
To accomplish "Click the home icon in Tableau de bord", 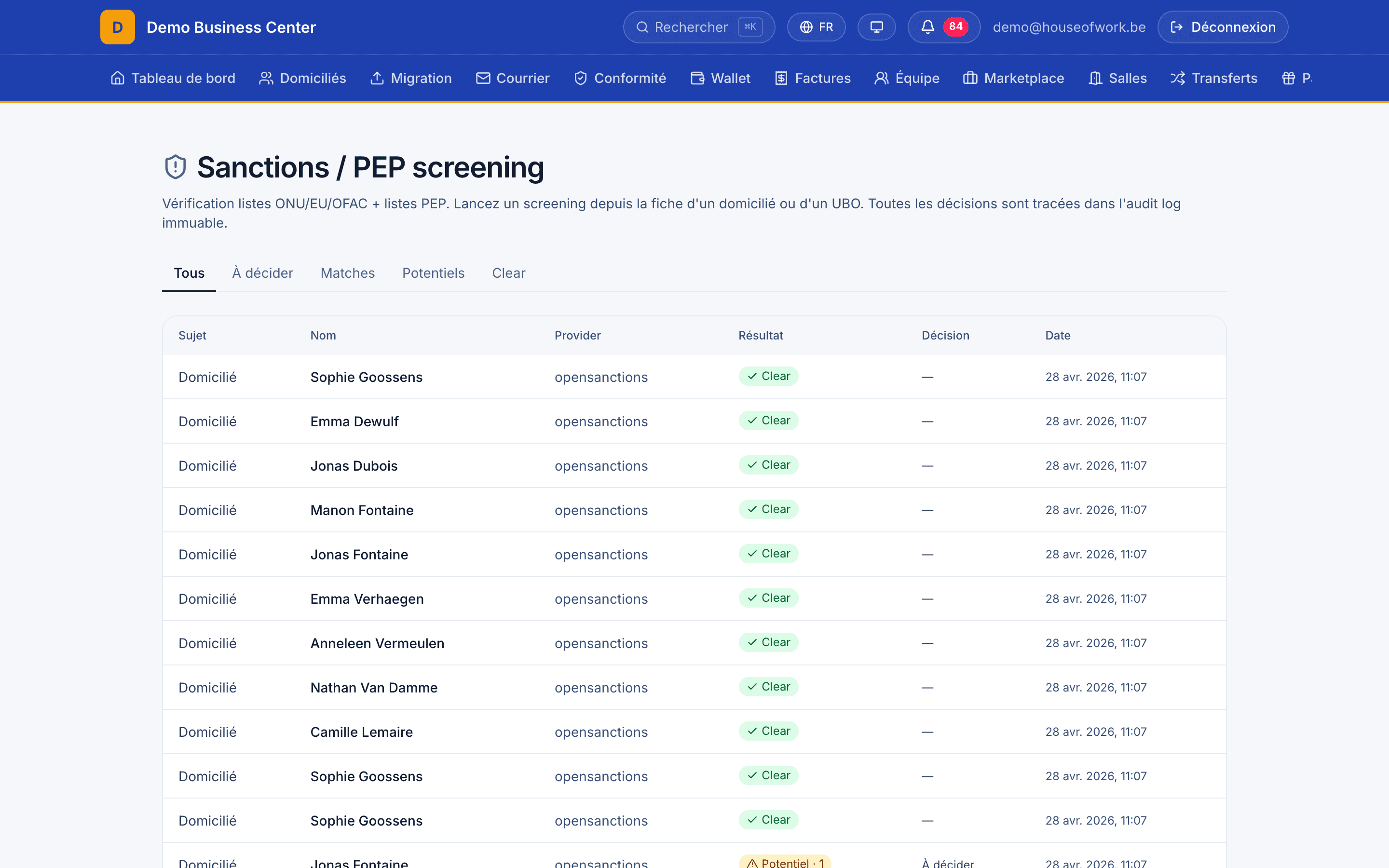I will [118, 78].
